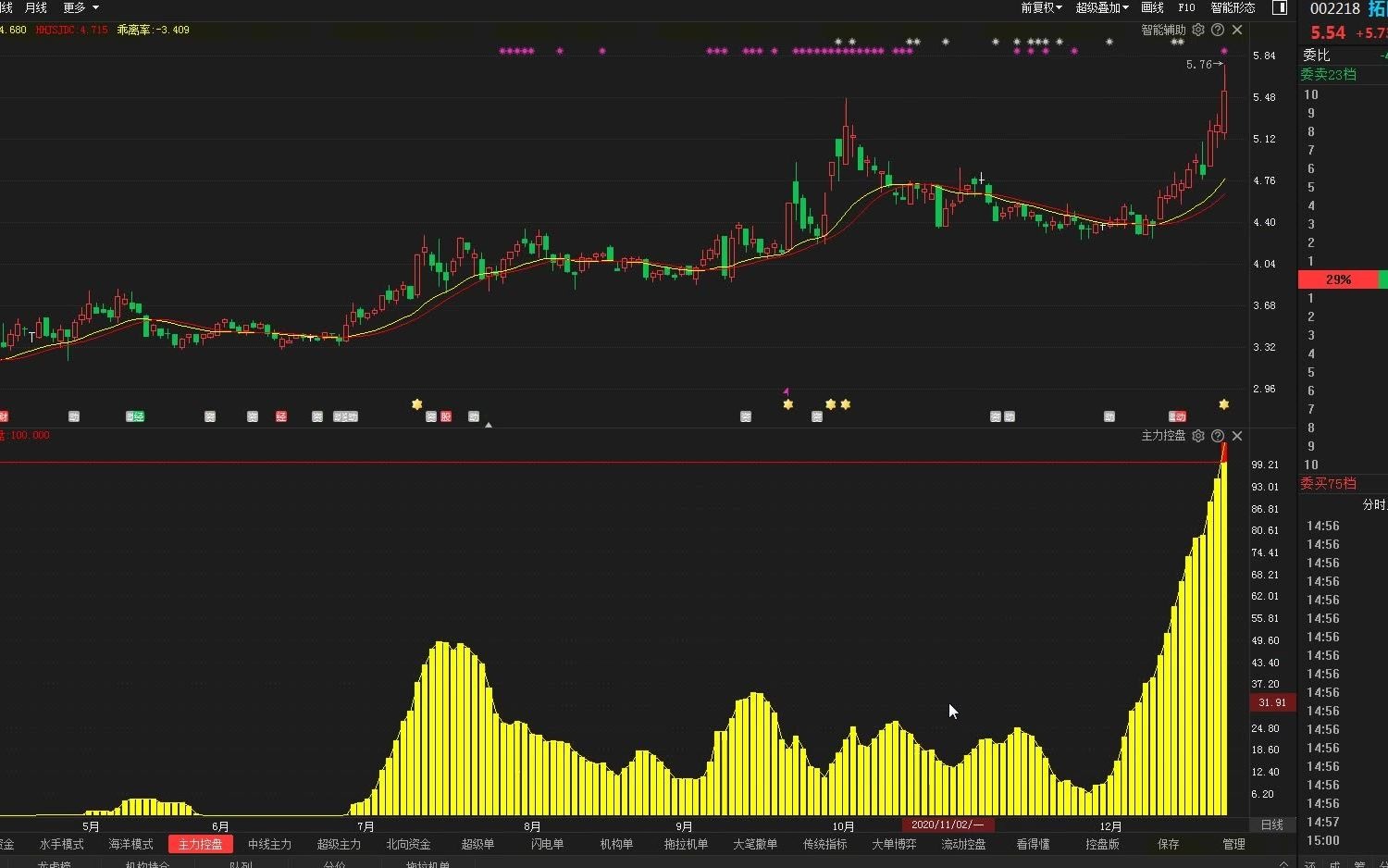Click the 15:00 time entry in tick list

(x=1322, y=840)
